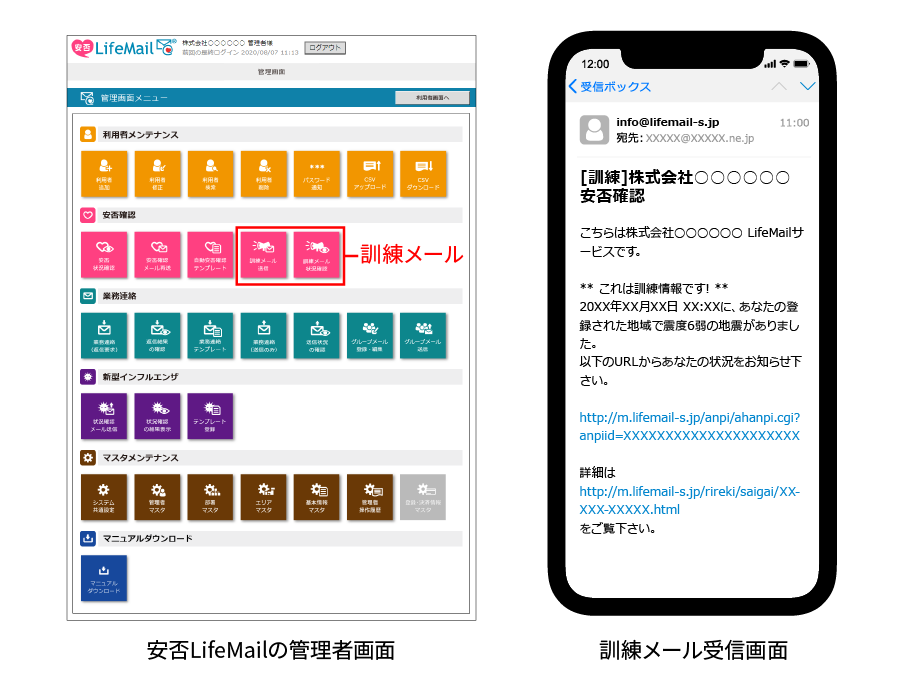Tap the 11:00 received time
This screenshot has width=900, height=681.
pyautogui.click(x=794, y=123)
